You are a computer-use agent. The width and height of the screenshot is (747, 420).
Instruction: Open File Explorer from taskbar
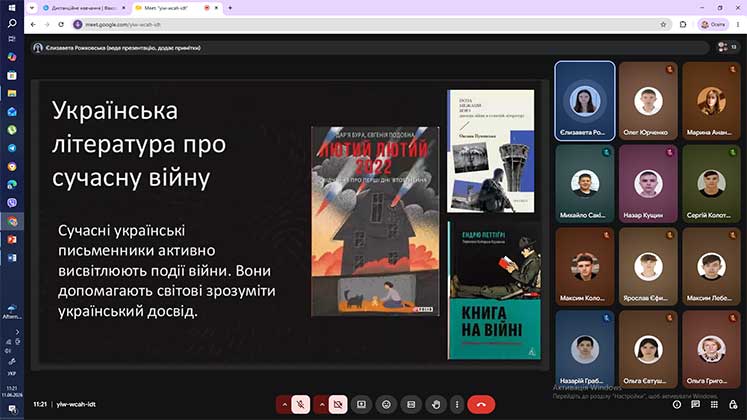coord(12,93)
